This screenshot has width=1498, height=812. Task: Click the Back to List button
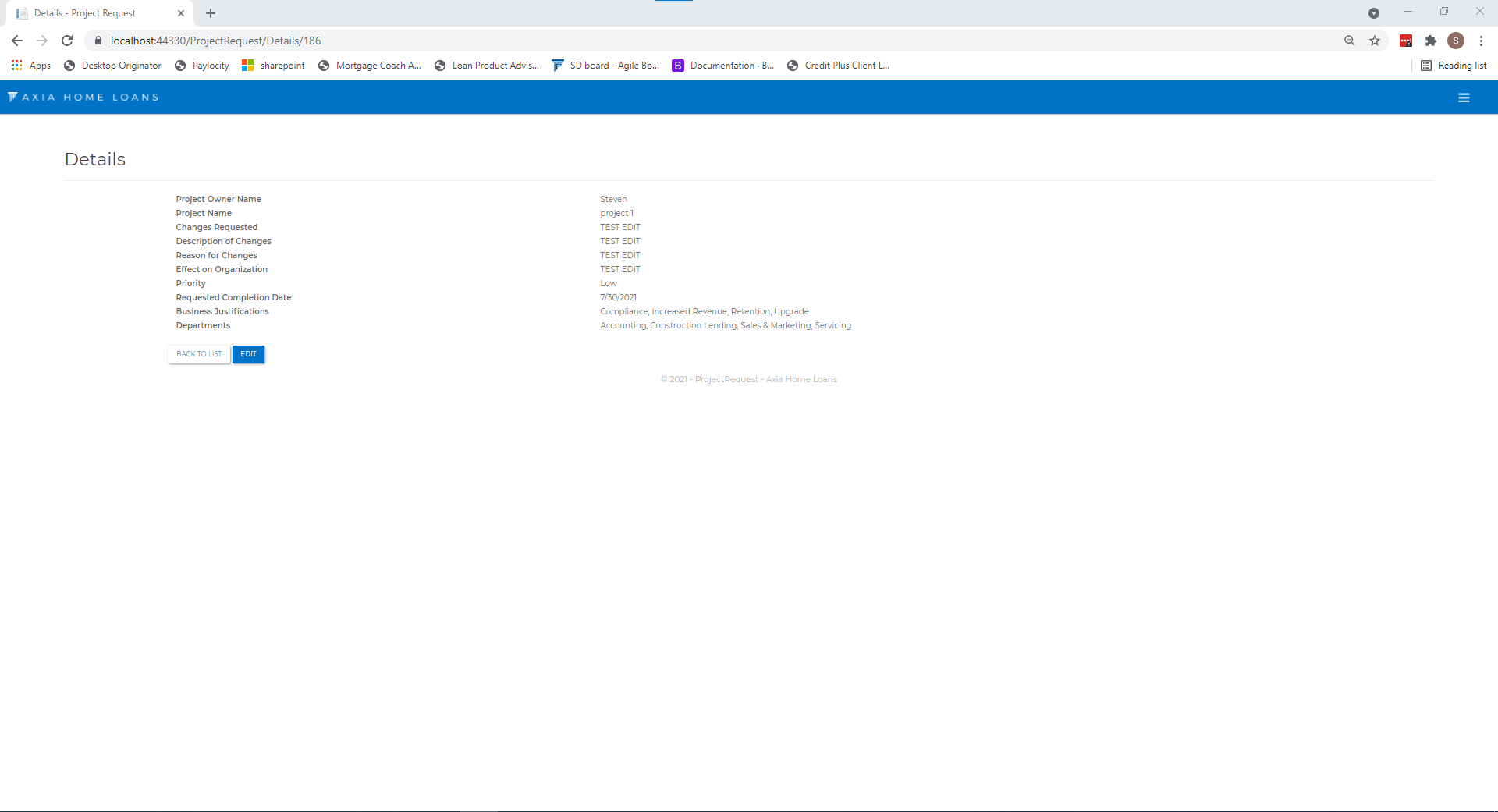click(199, 354)
